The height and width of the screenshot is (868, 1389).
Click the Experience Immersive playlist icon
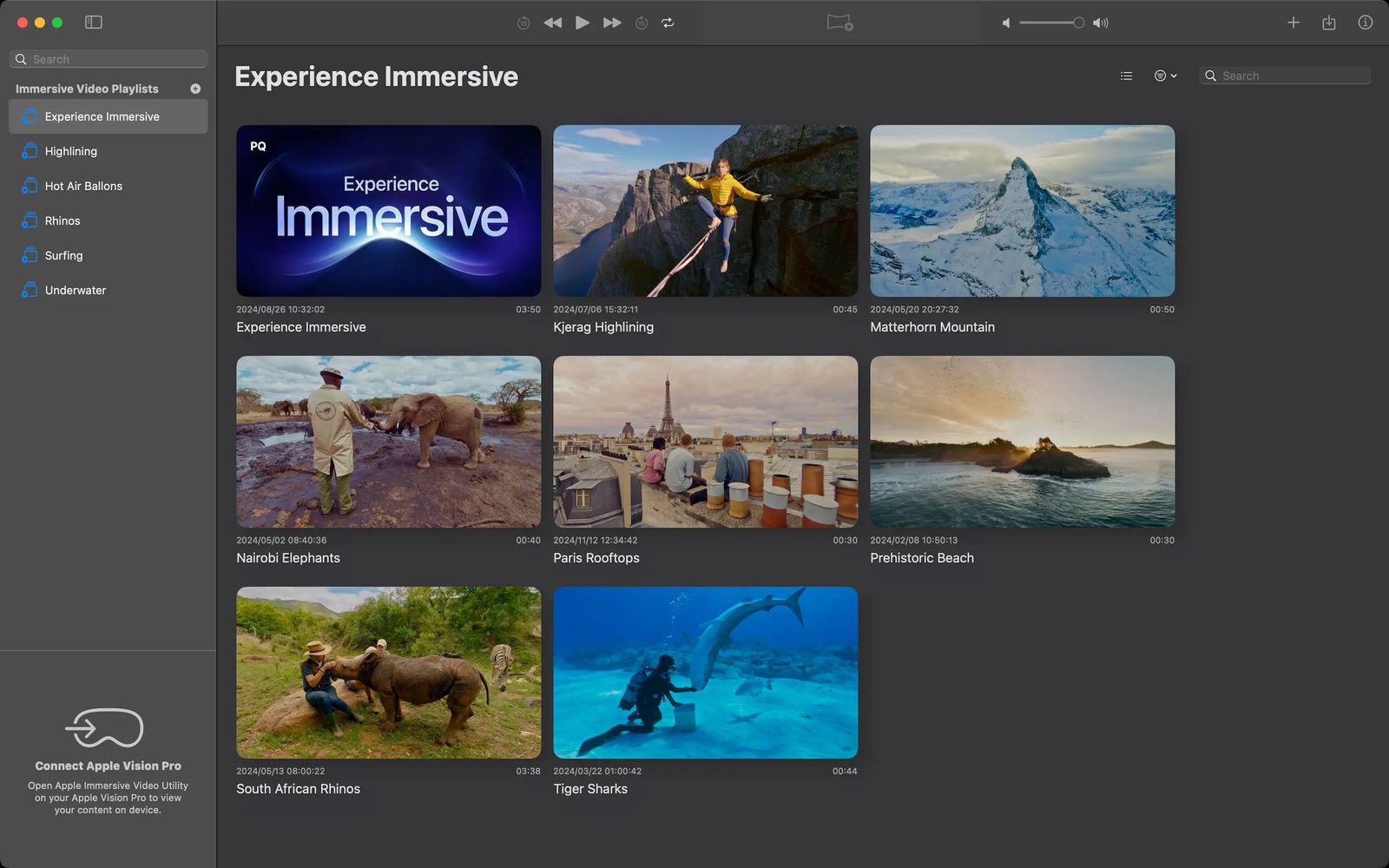point(29,116)
